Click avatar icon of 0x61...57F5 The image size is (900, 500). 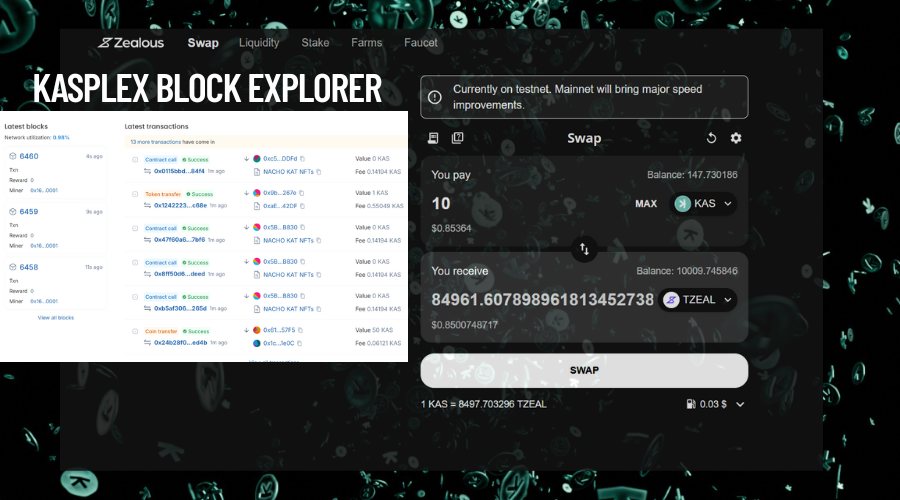[x=257, y=331]
